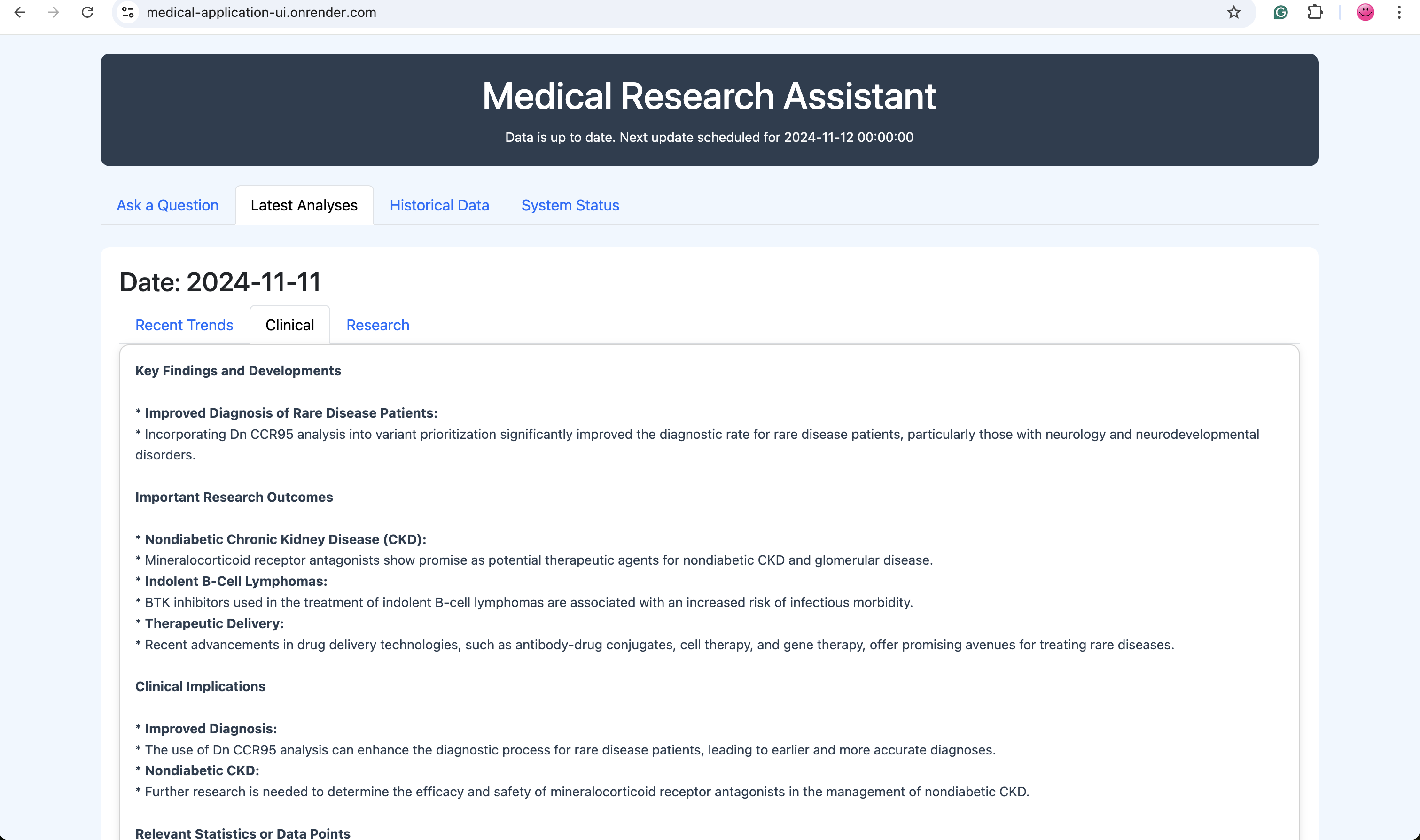Click the Medical Research Assistant title
This screenshot has height=840, width=1420.
point(709,96)
